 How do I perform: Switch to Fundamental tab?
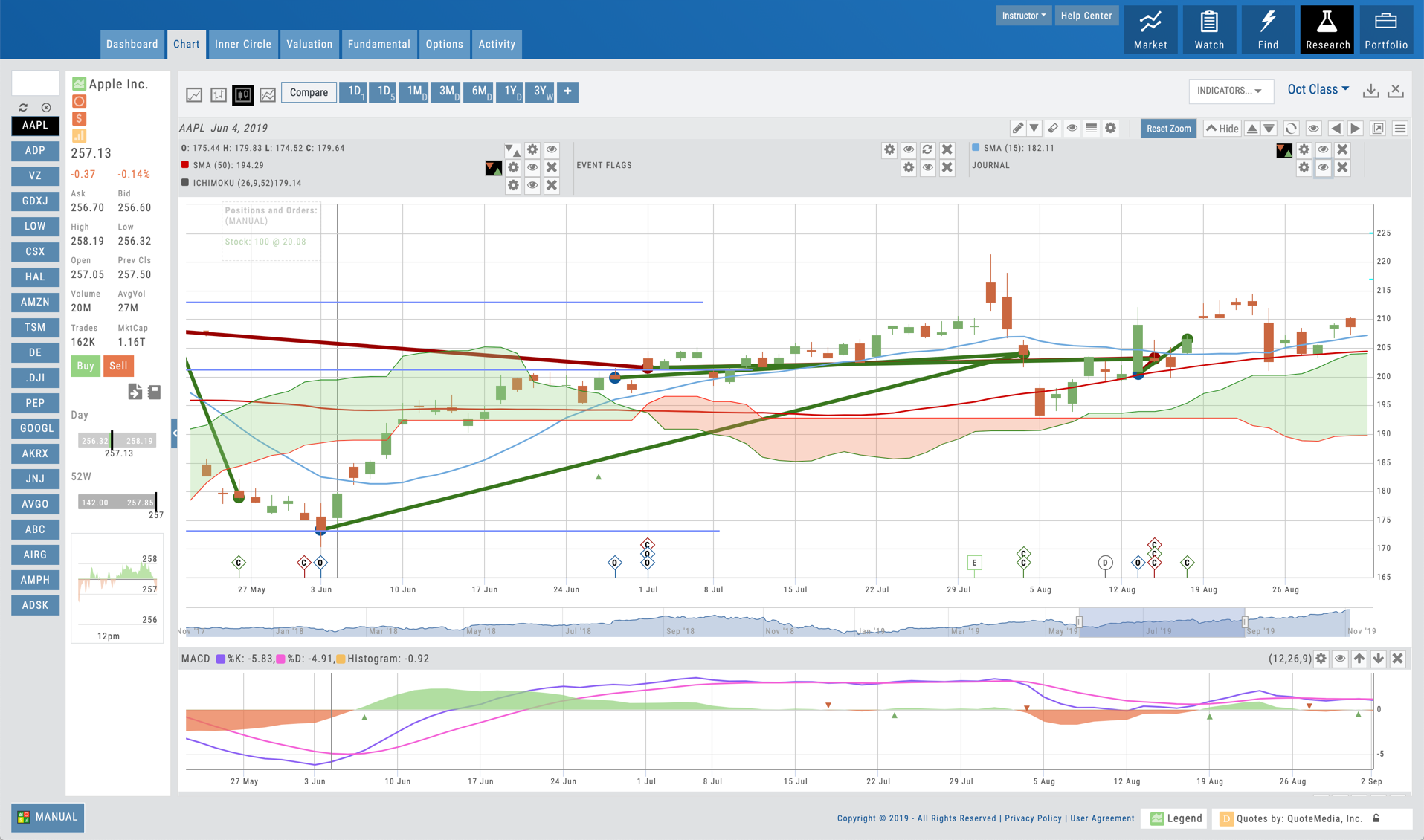click(x=379, y=44)
